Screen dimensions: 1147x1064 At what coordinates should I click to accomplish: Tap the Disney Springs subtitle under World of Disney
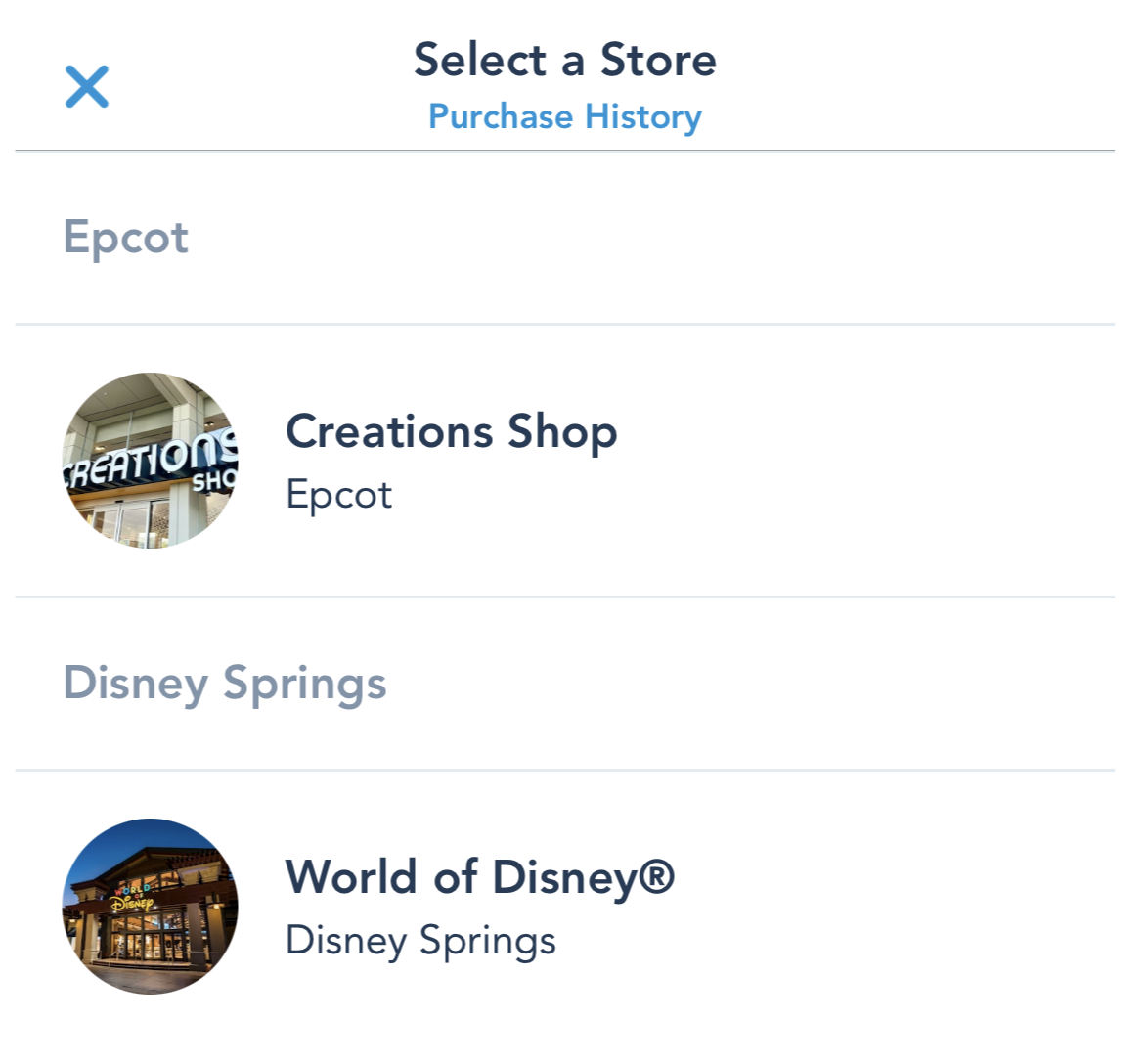click(420, 942)
